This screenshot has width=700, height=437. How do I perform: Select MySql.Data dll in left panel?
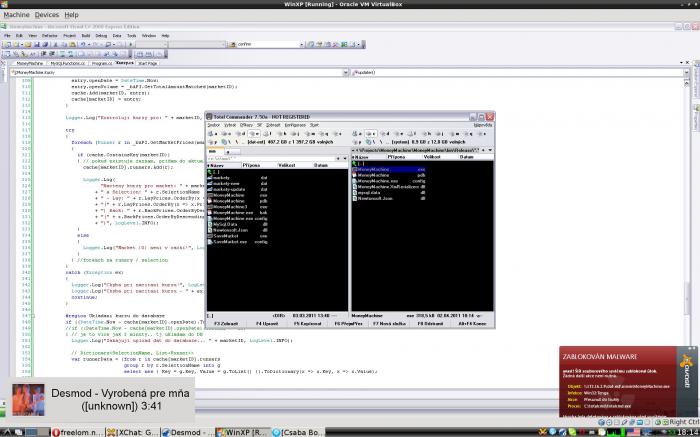coord(238,224)
